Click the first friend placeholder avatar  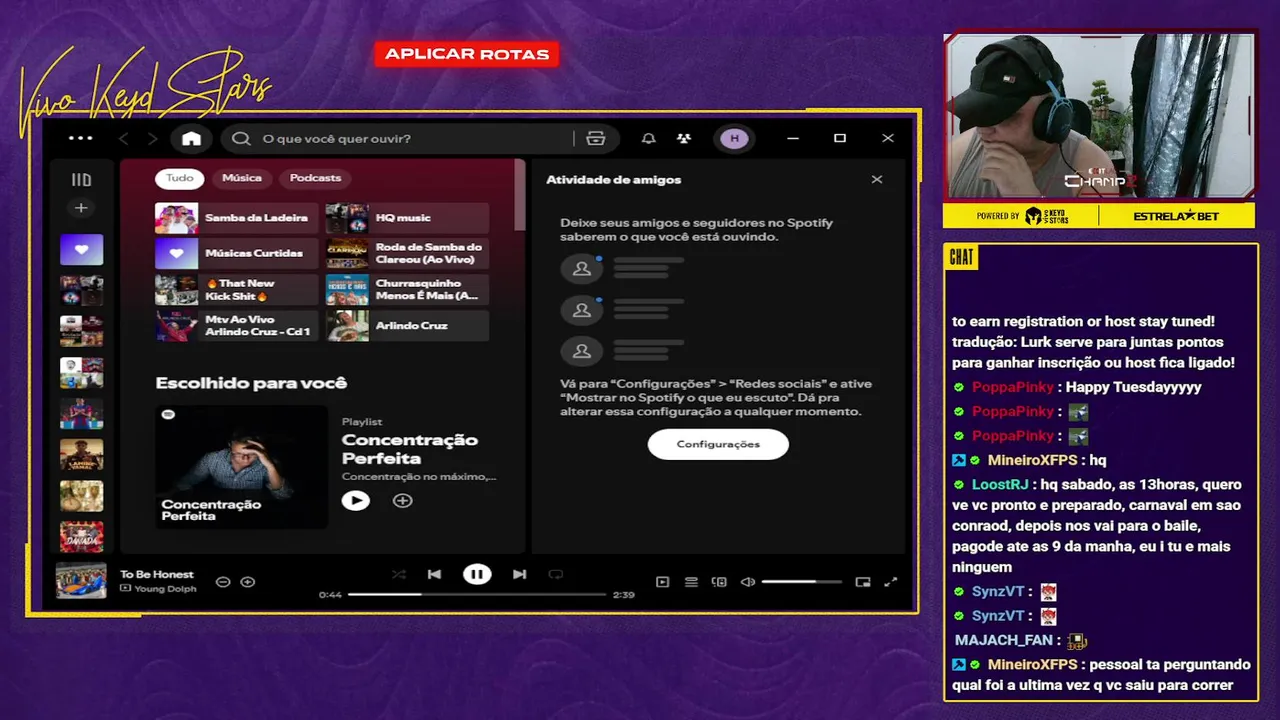[x=581, y=268]
